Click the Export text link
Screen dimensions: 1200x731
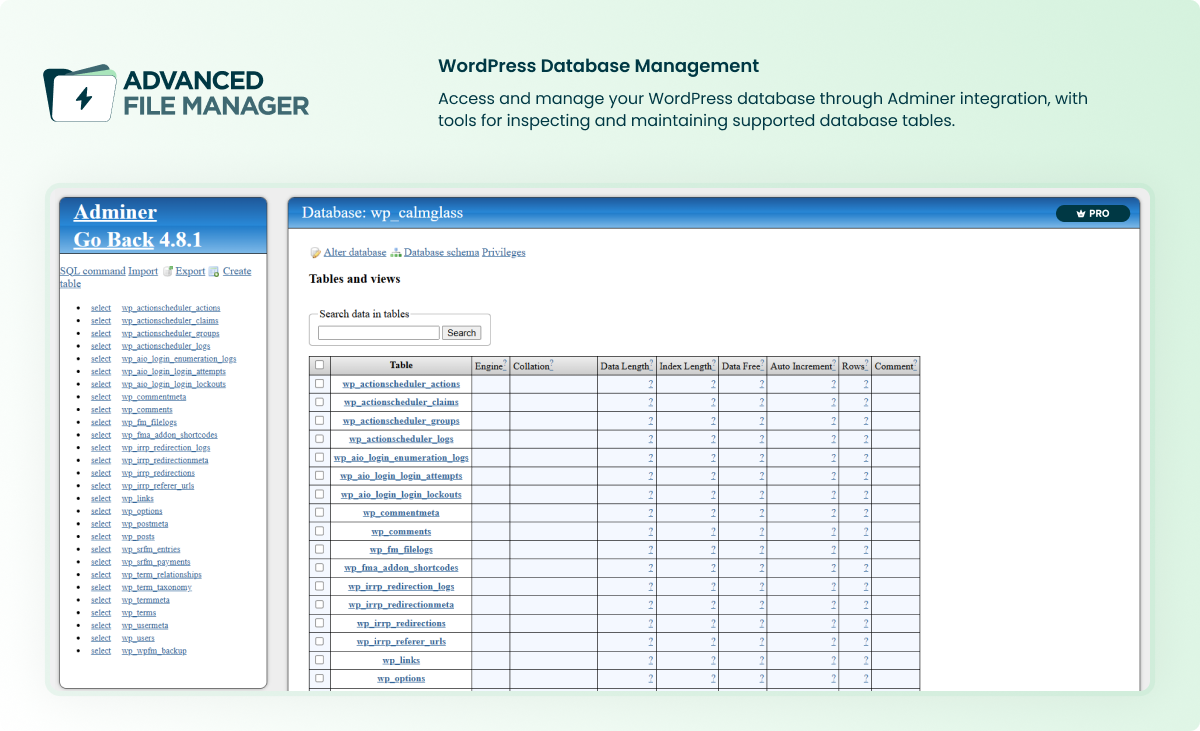[190, 271]
